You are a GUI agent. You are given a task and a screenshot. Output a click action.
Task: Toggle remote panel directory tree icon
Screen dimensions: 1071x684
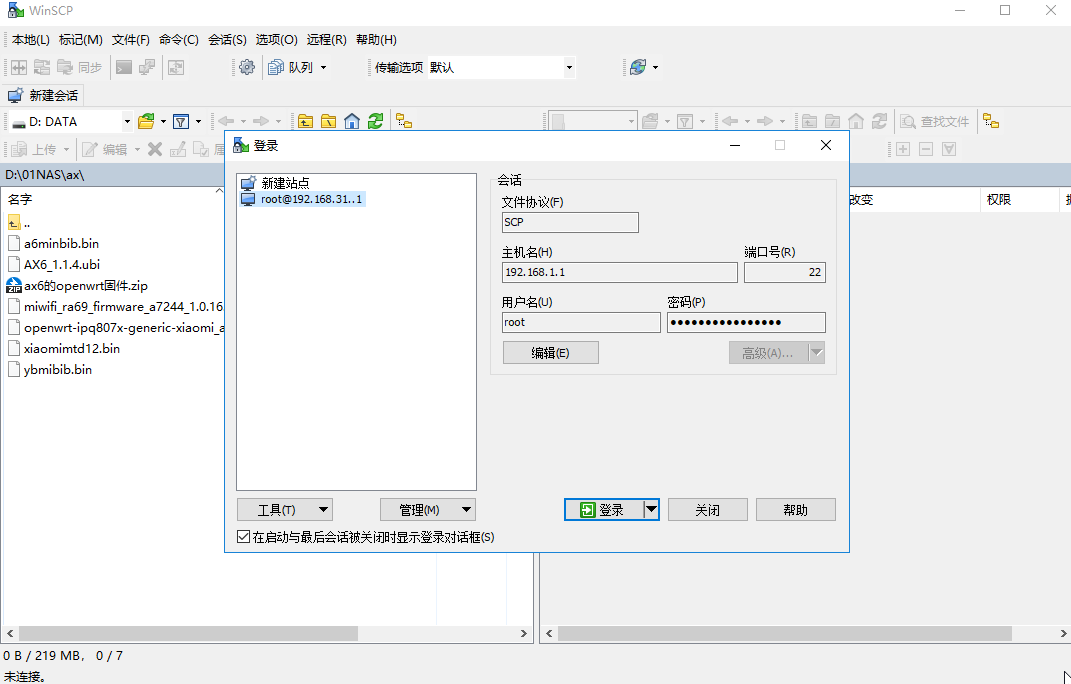click(991, 122)
